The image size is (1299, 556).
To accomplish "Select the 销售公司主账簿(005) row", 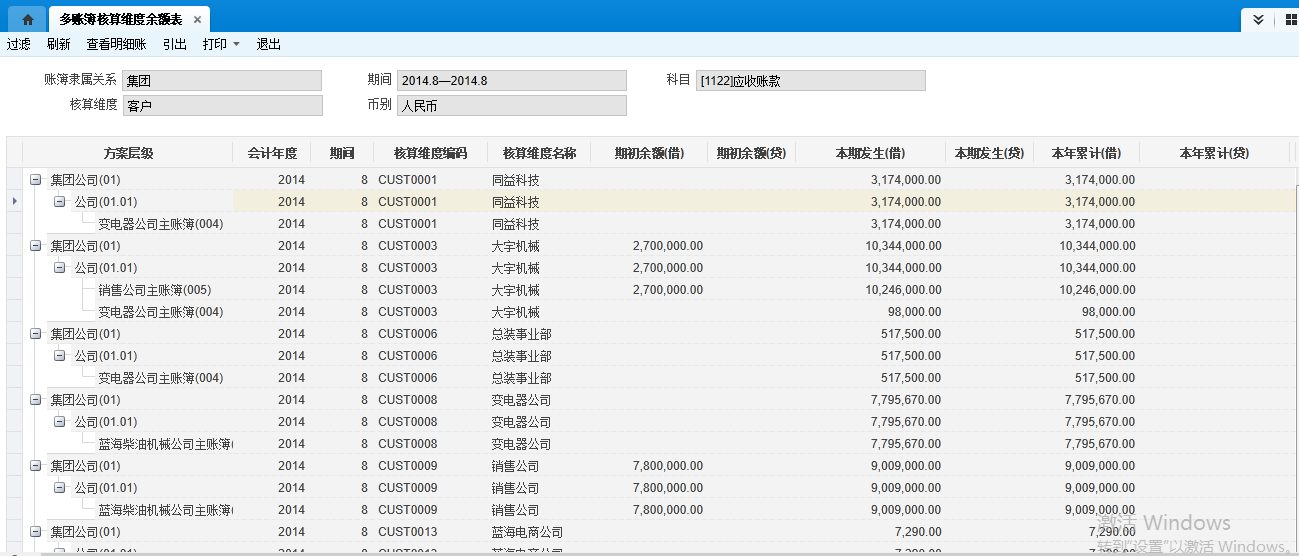I will coord(154,290).
